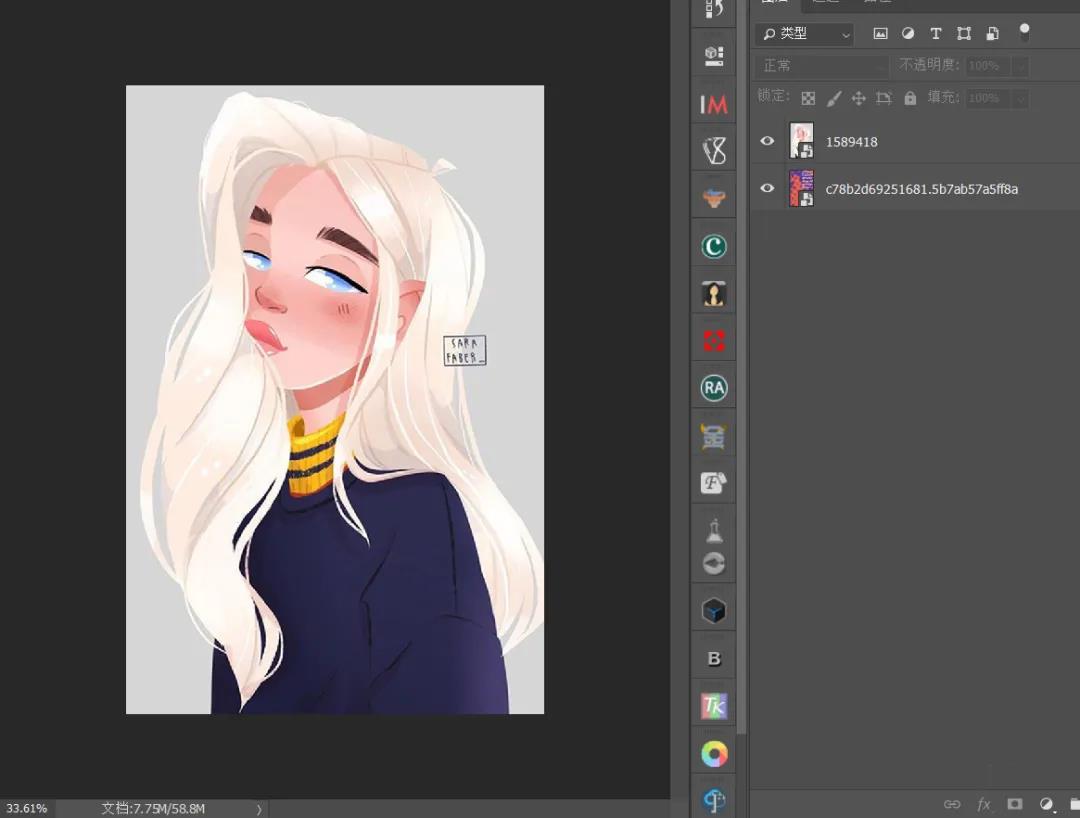Select the 1589418 layer thumbnail
This screenshot has width=1080, height=818.
point(801,141)
